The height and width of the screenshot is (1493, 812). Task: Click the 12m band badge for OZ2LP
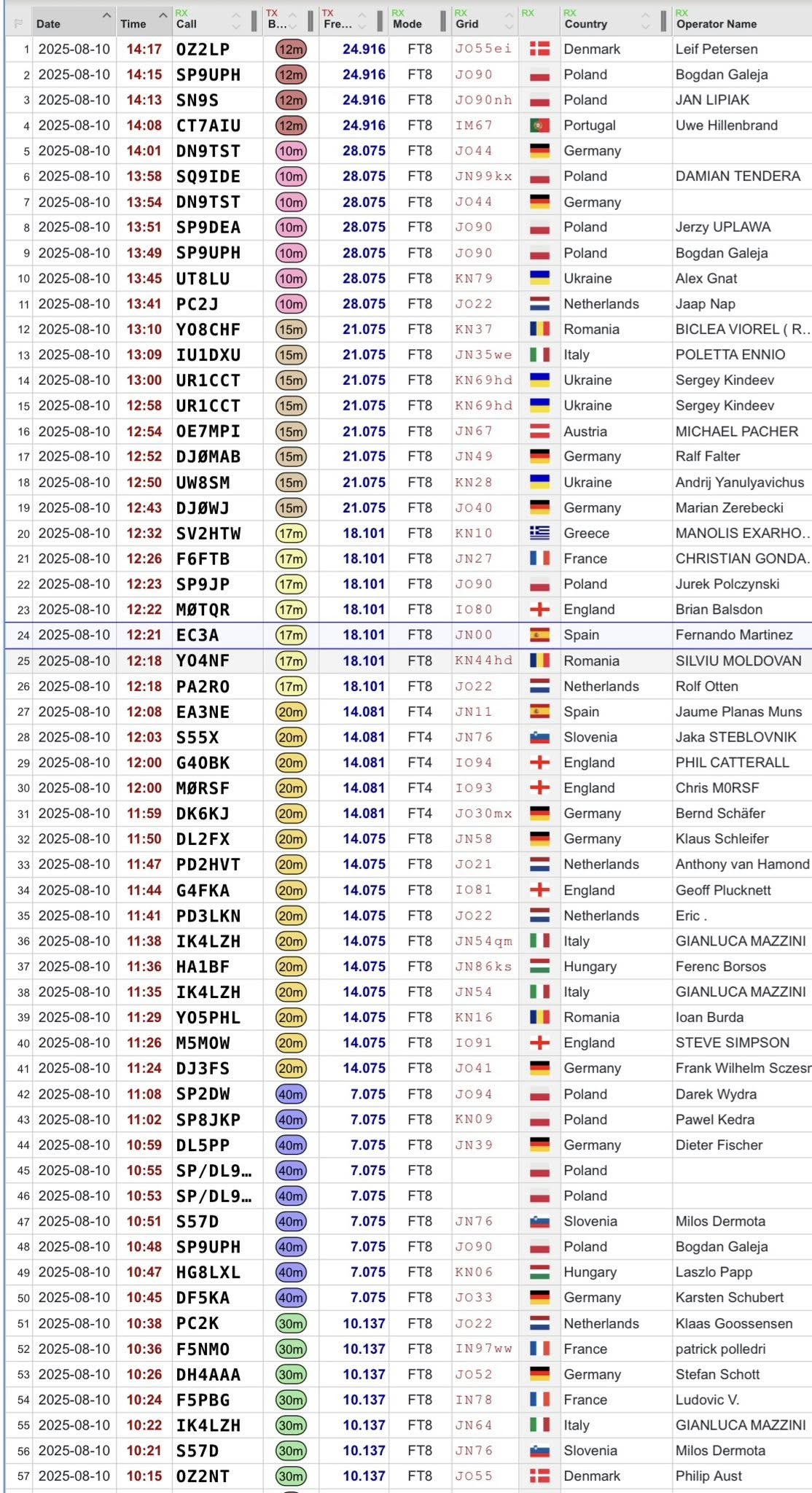coord(291,50)
